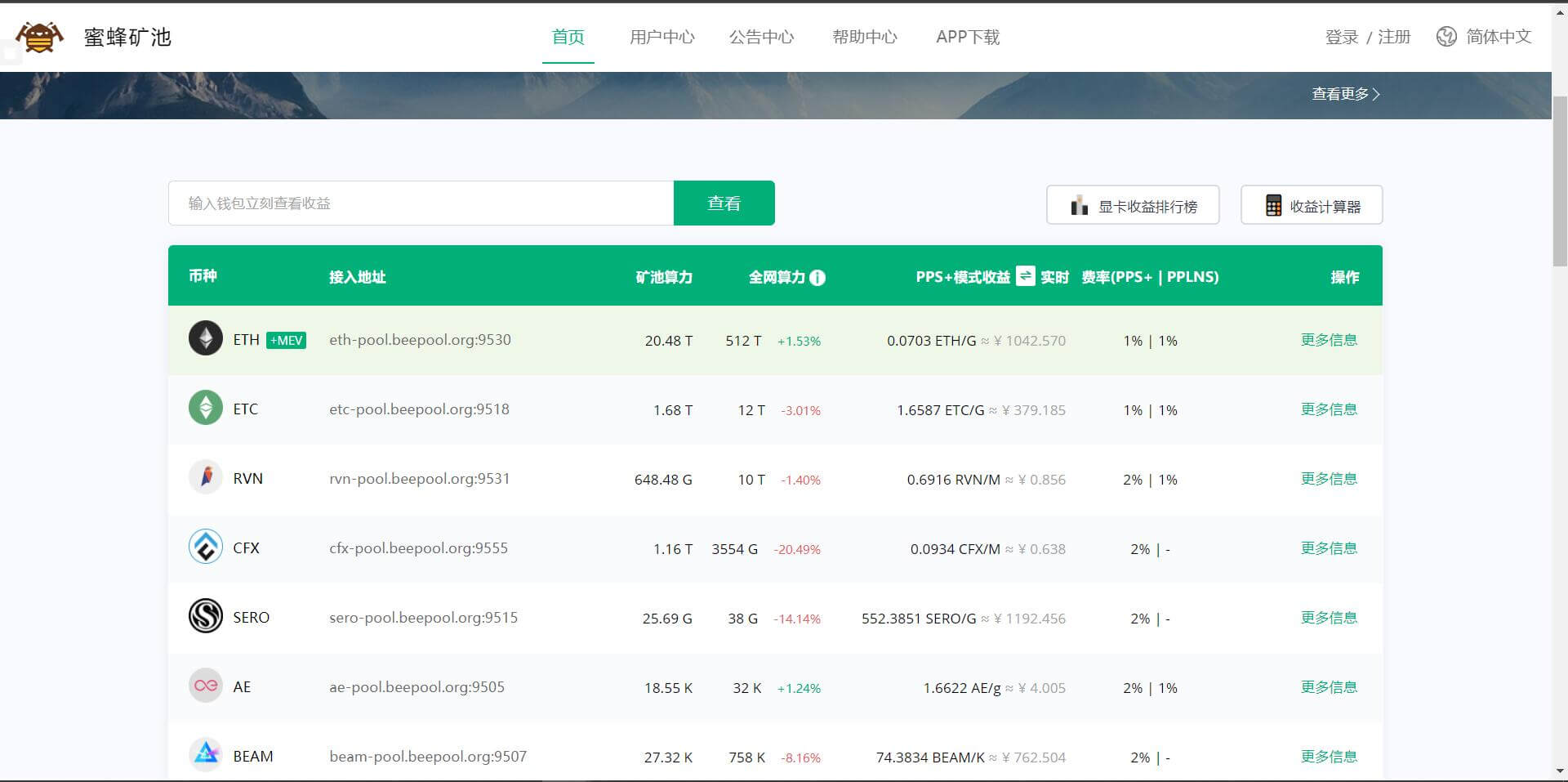
Task: Click the globe language icon
Action: click(x=1446, y=37)
